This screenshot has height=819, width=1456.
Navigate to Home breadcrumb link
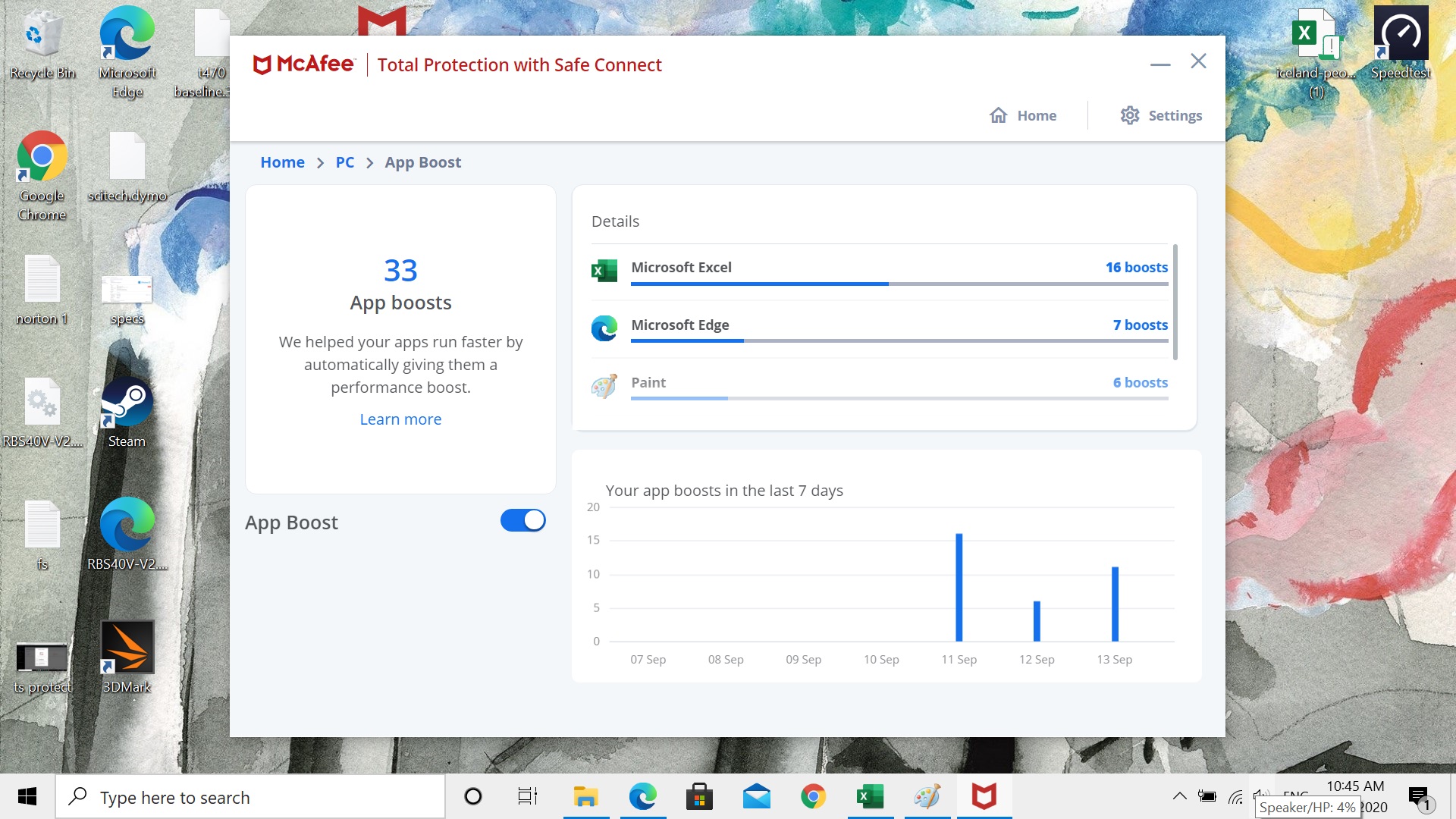point(281,162)
